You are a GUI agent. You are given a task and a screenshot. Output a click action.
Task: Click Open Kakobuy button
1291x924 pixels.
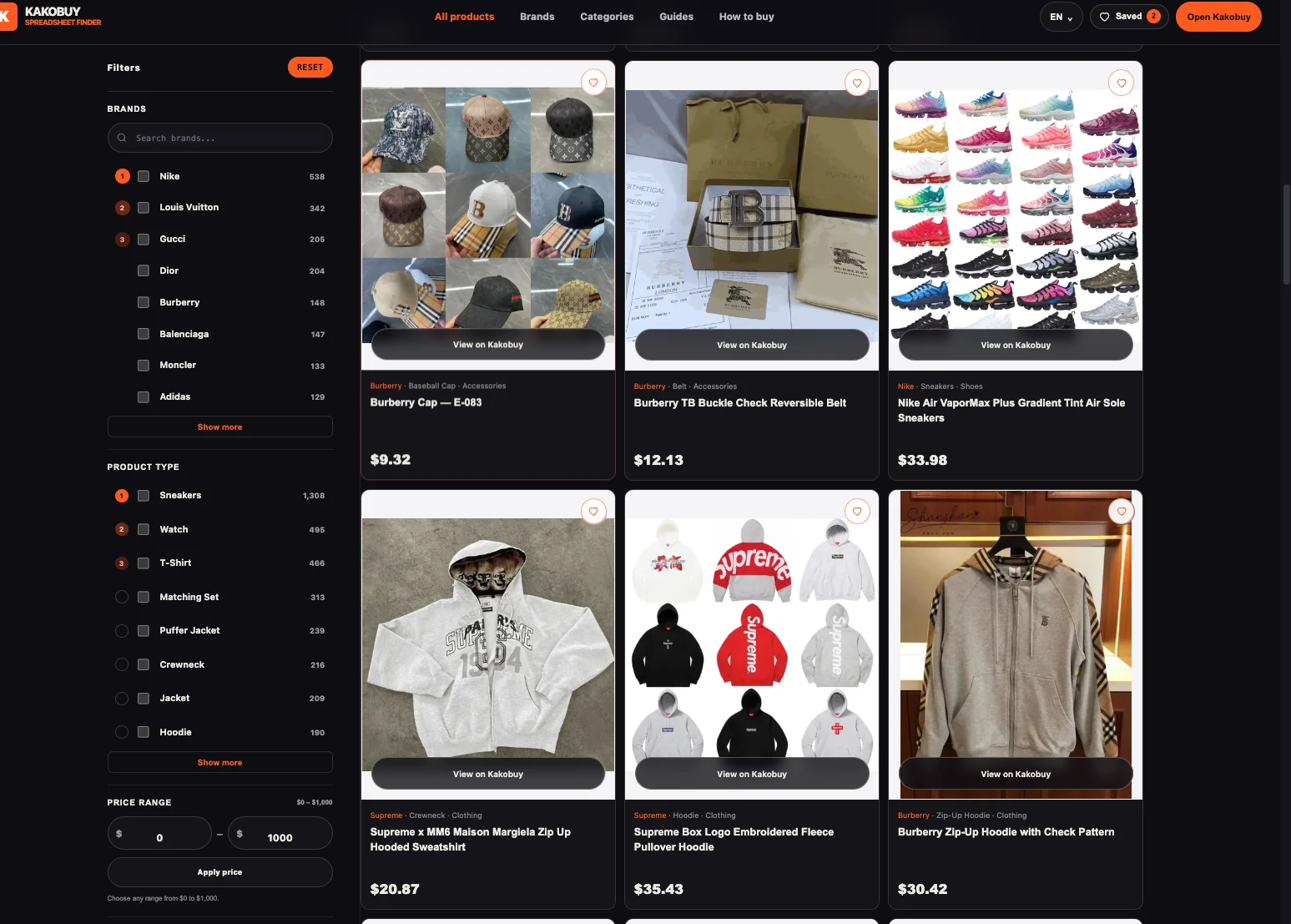[1218, 17]
